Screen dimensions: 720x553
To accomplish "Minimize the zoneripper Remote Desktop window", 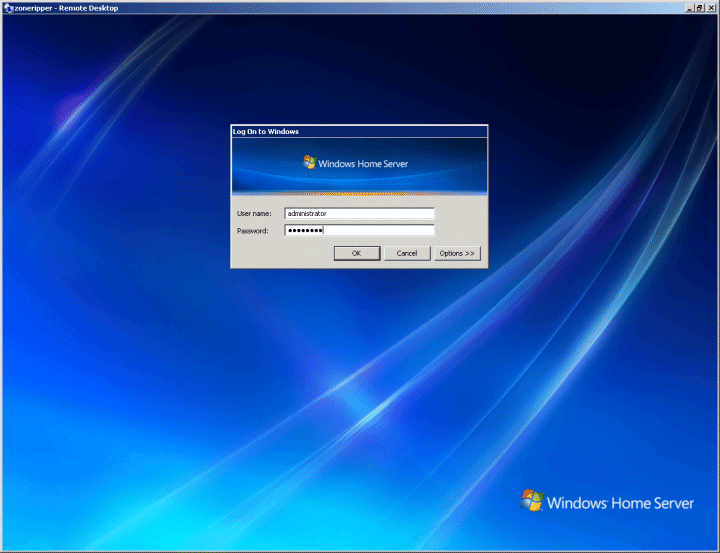I will coord(690,8).
